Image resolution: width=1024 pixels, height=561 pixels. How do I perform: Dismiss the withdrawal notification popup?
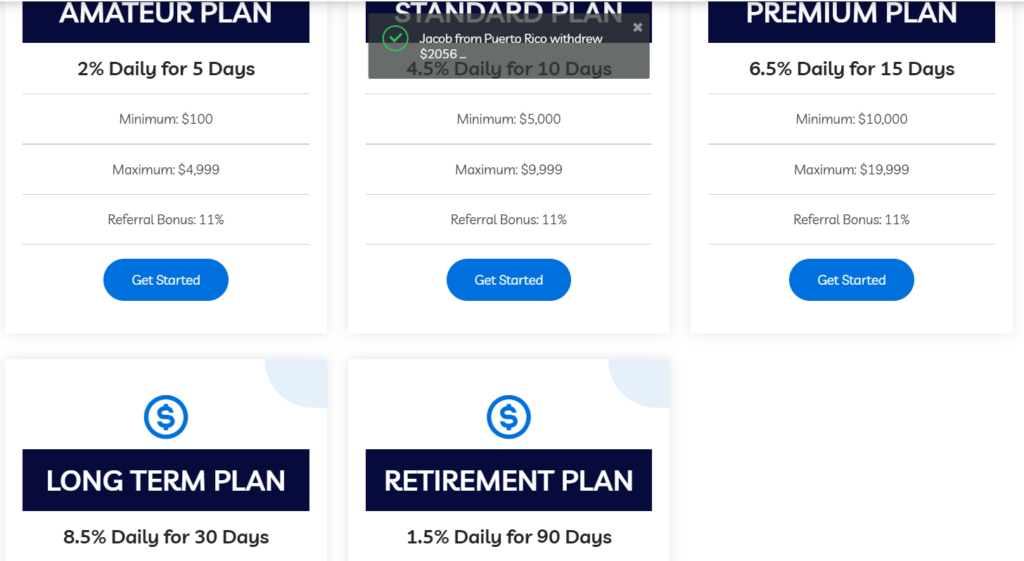[638, 27]
